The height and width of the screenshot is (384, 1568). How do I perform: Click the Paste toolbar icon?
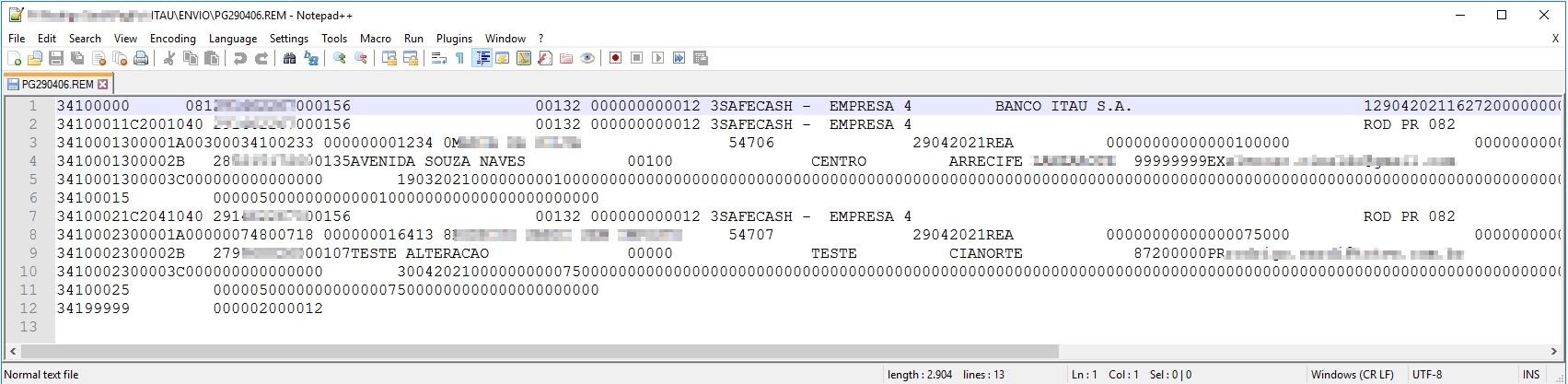click(212, 58)
